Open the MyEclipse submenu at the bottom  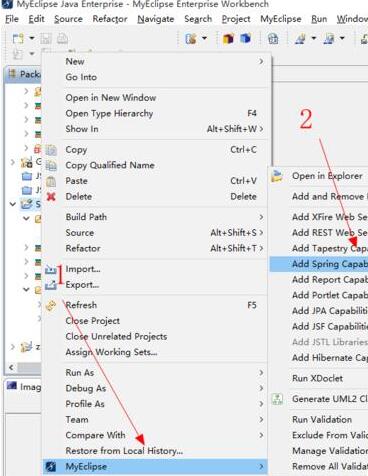pyautogui.click(x=155, y=466)
